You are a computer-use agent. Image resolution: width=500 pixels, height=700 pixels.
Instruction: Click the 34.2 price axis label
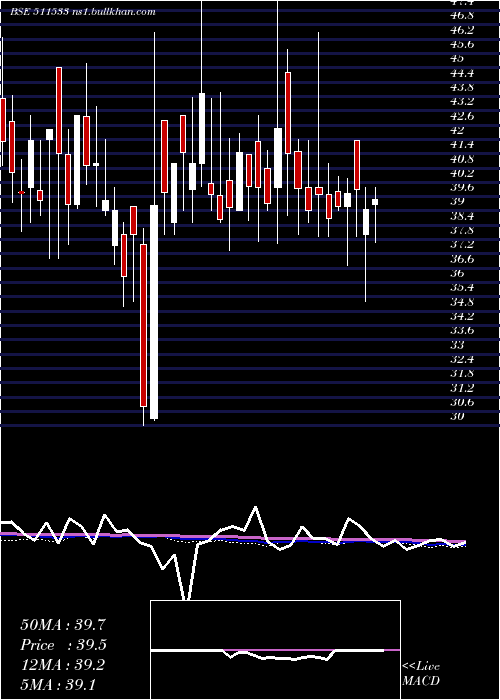(x=462, y=317)
